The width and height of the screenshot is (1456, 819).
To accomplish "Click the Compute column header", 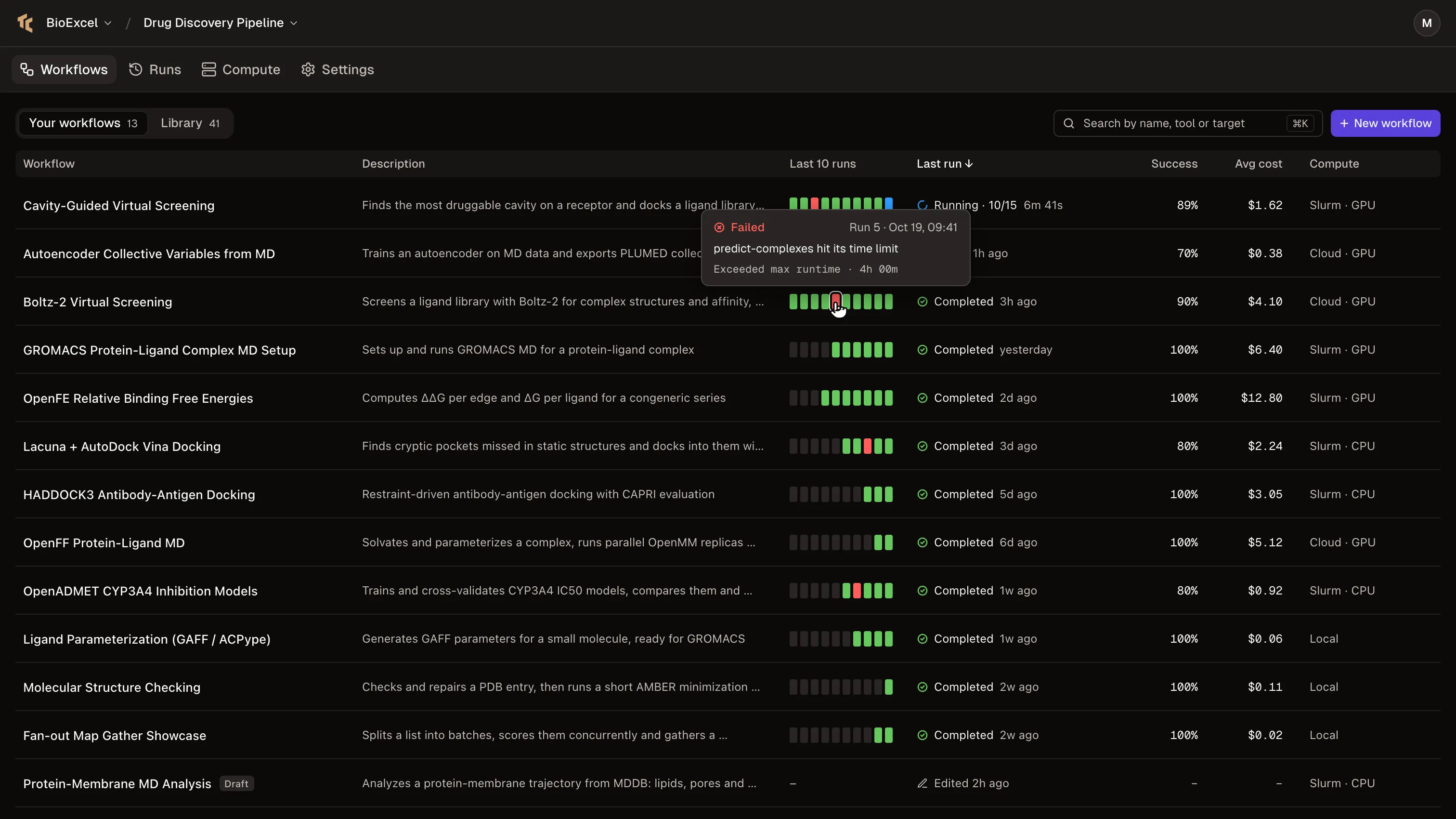I will [x=1334, y=164].
